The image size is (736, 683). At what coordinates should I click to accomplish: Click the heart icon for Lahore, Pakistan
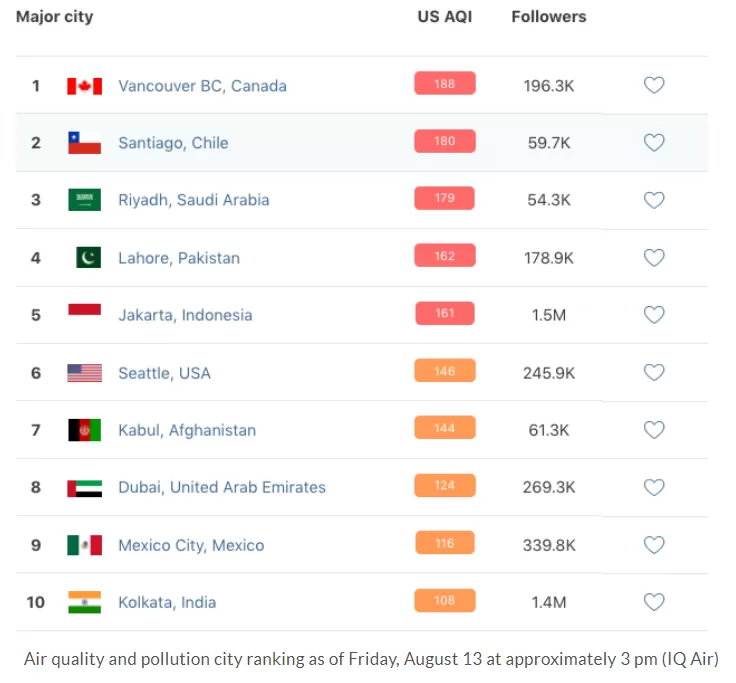pos(654,258)
